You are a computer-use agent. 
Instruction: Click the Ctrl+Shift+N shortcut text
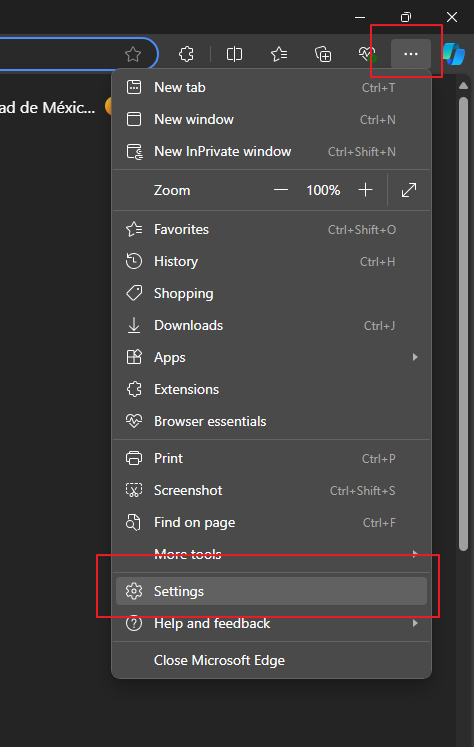362,151
